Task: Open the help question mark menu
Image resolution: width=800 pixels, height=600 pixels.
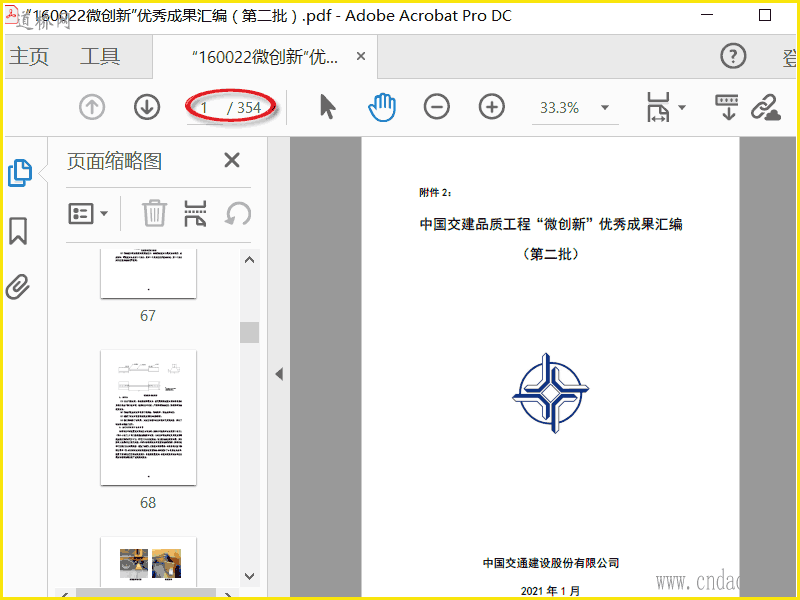Action: [733, 56]
